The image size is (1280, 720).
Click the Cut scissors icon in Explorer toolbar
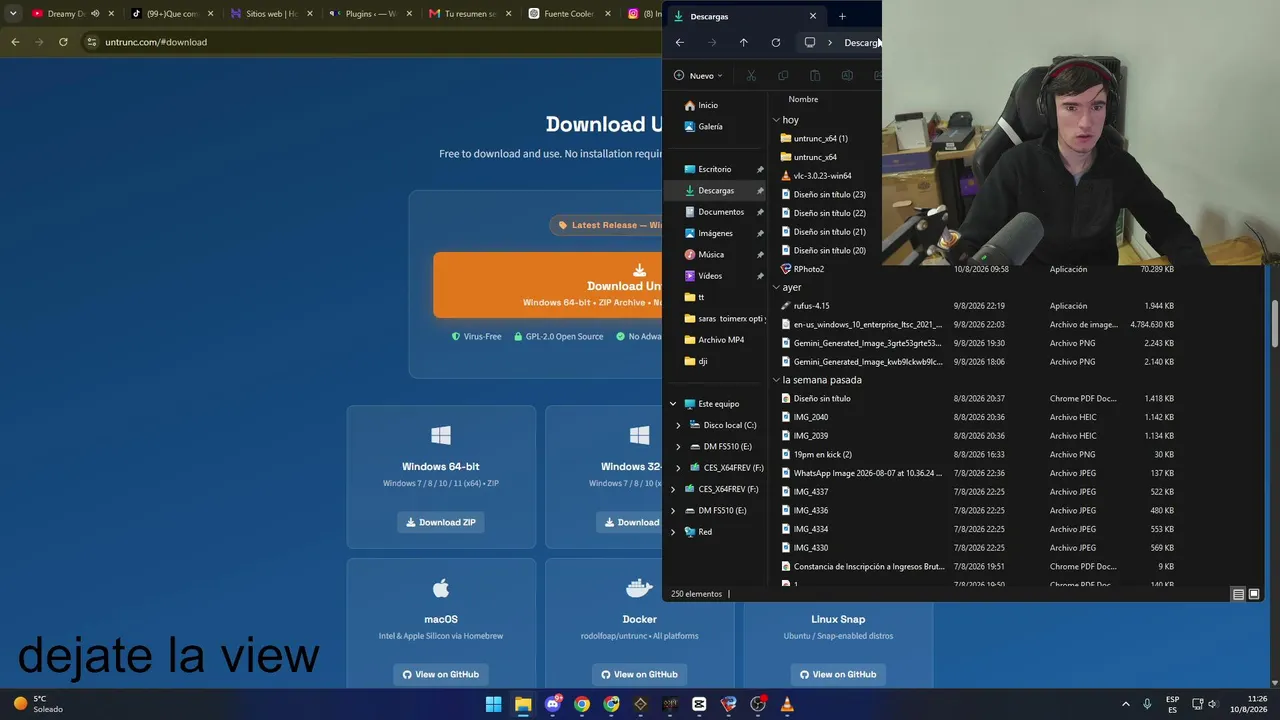(x=751, y=75)
